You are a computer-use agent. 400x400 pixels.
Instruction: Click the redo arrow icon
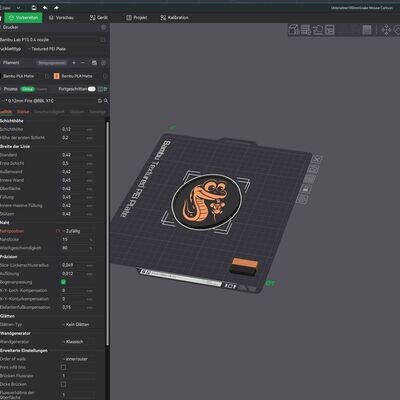(x=56, y=7)
